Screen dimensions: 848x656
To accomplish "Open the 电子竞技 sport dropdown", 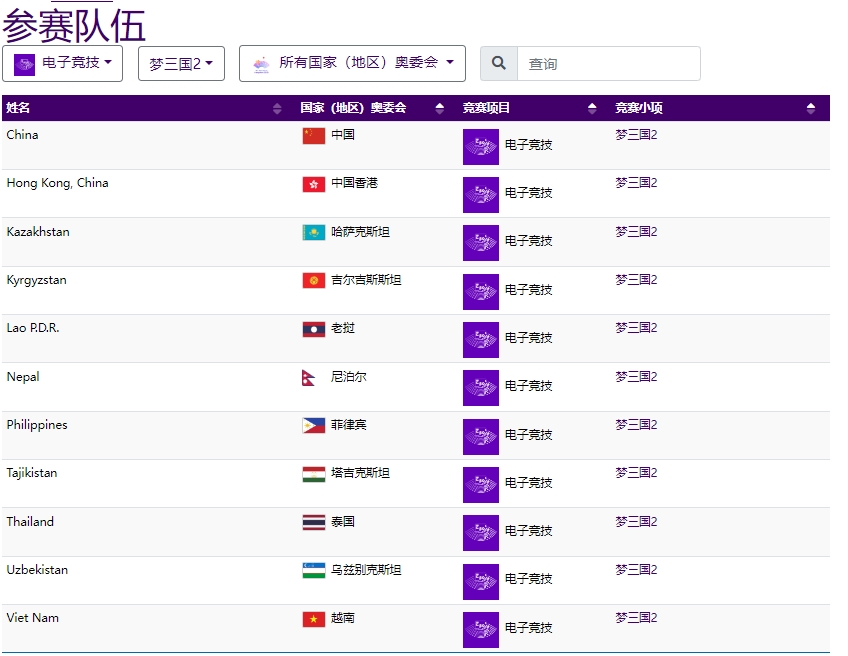I will tap(63, 63).
